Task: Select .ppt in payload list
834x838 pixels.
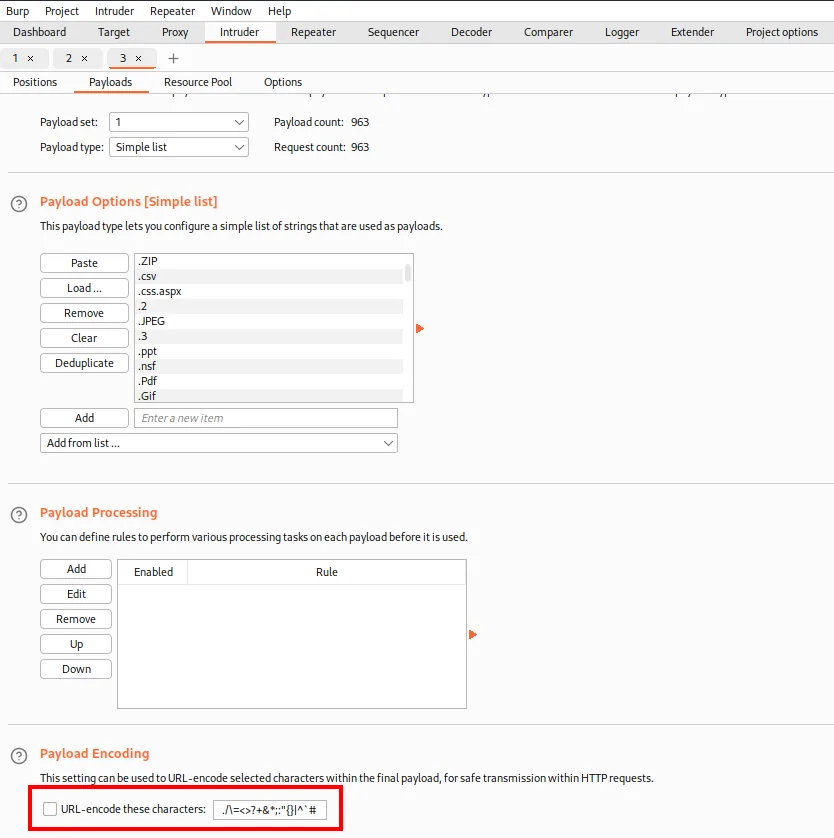Action: 270,351
